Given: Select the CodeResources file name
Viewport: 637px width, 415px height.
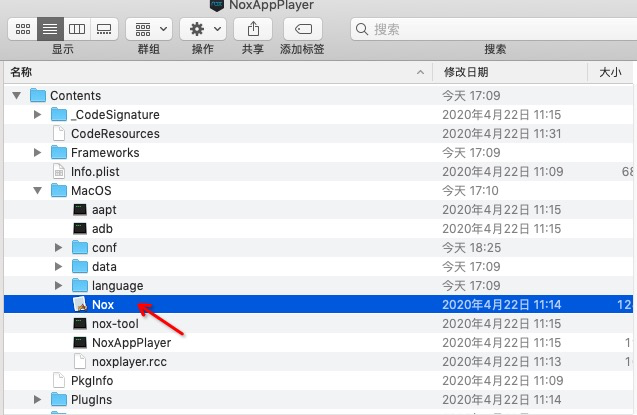Looking at the screenshot, I should [115, 134].
